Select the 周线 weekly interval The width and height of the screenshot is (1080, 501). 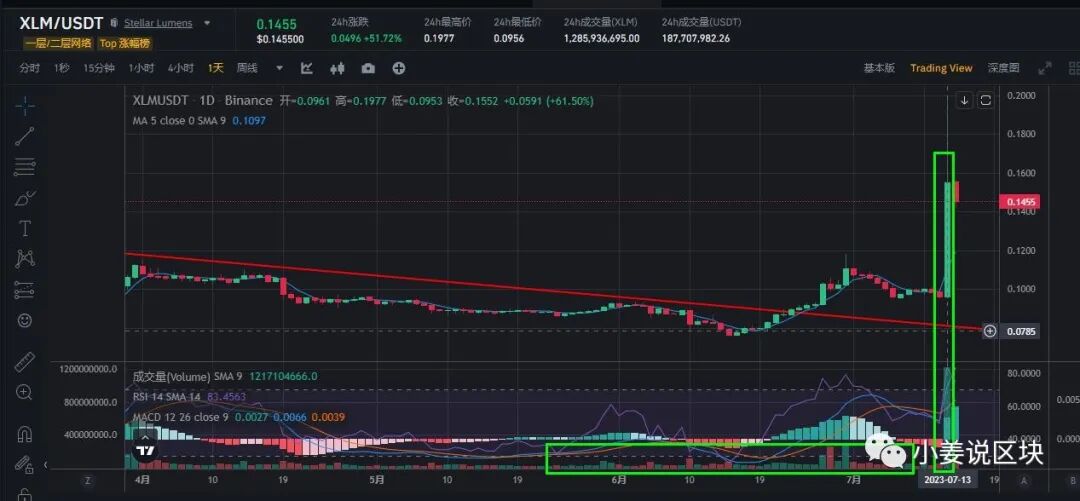247,68
